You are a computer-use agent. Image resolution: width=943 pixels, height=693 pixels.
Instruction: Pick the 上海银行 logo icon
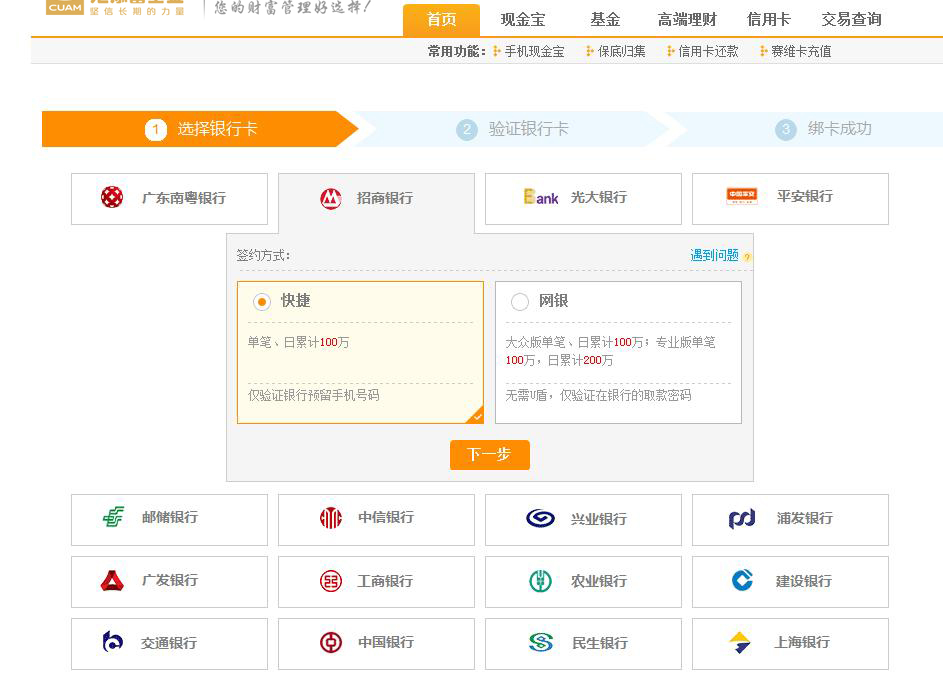click(x=740, y=643)
